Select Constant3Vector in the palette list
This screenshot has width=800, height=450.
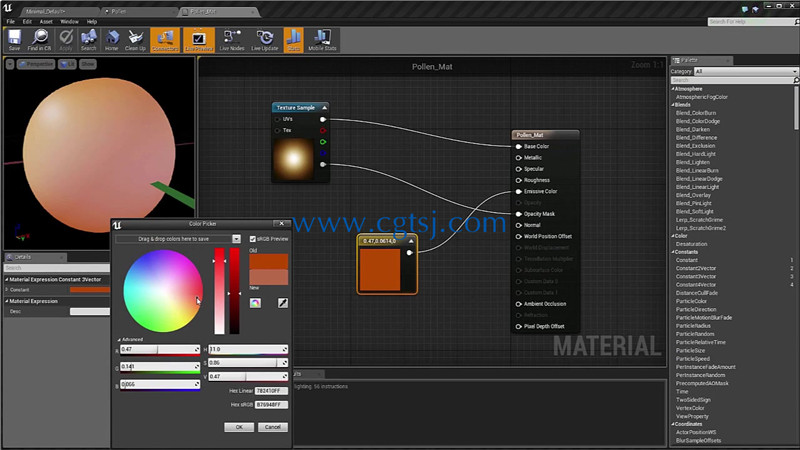click(696, 277)
